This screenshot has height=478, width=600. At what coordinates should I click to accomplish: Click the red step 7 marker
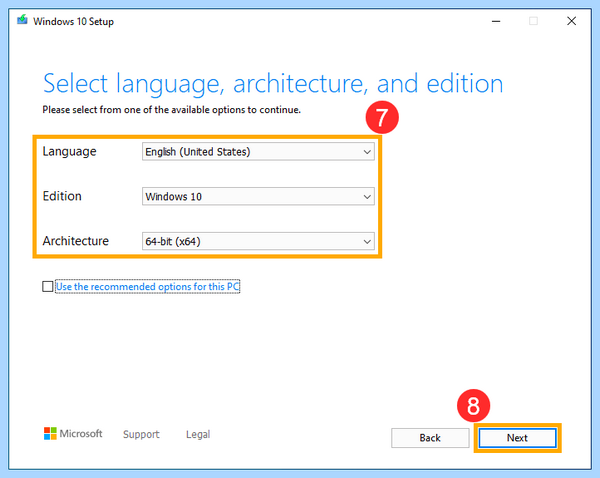(x=382, y=117)
